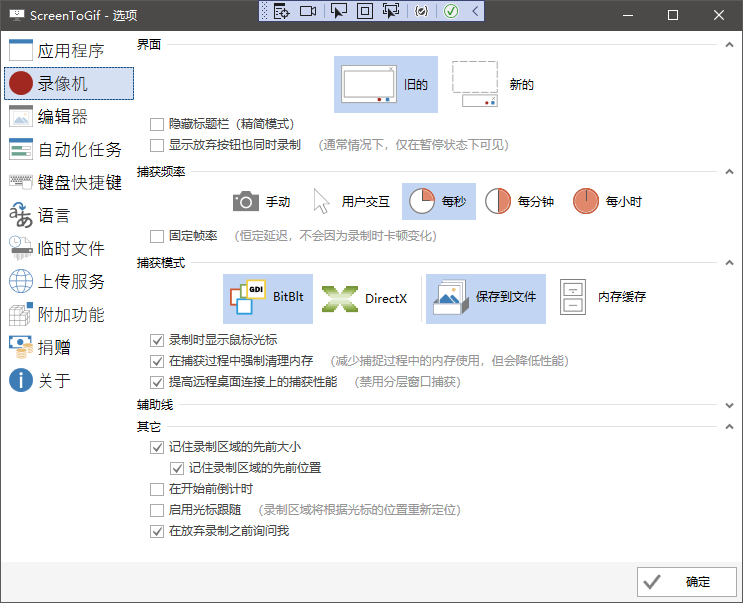Uncheck 记住录制区域的先前大小
This screenshot has width=743, height=603.
tap(157, 448)
